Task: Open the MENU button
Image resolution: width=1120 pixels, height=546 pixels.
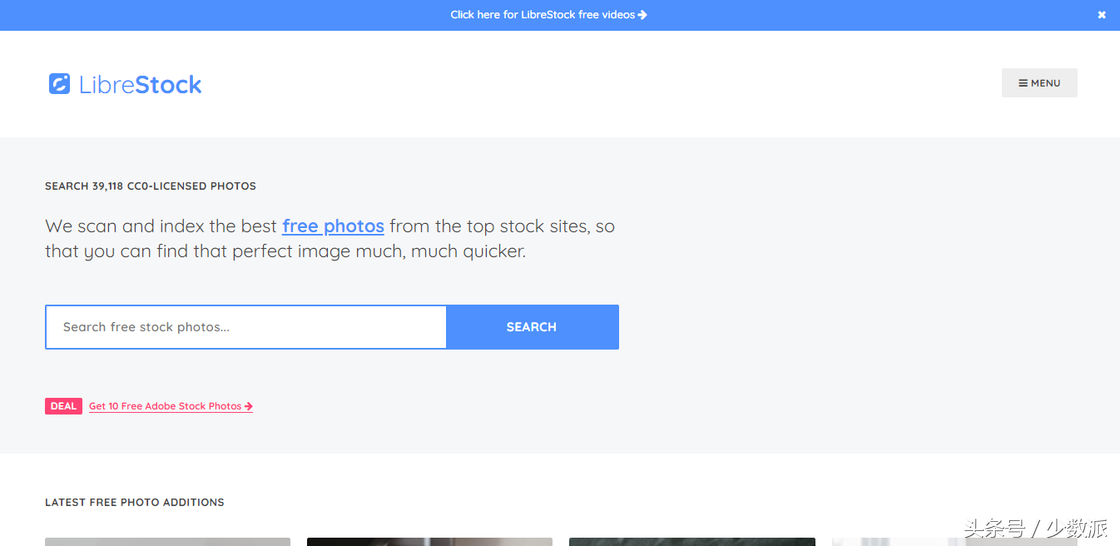Action: tap(1039, 83)
